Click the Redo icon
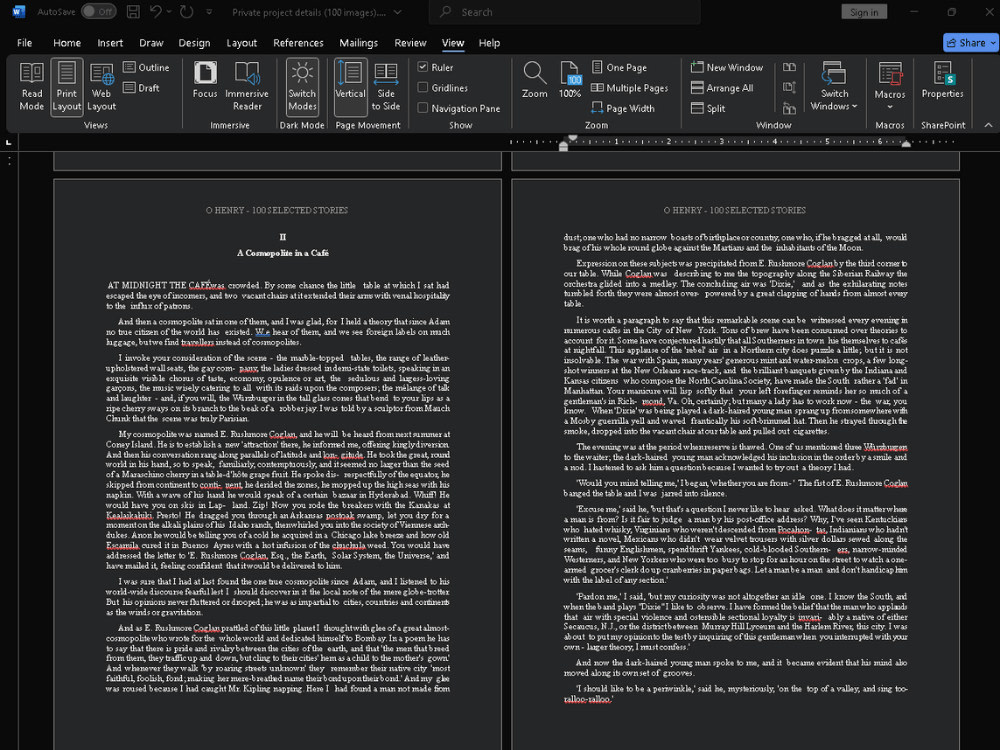Image resolution: width=1000 pixels, height=750 pixels. pos(186,11)
